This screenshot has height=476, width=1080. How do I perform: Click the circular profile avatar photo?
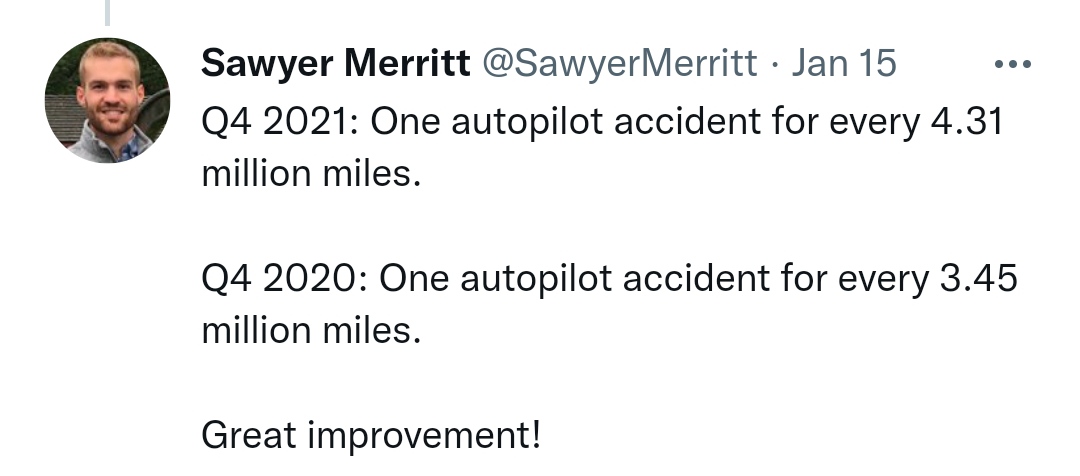107,101
